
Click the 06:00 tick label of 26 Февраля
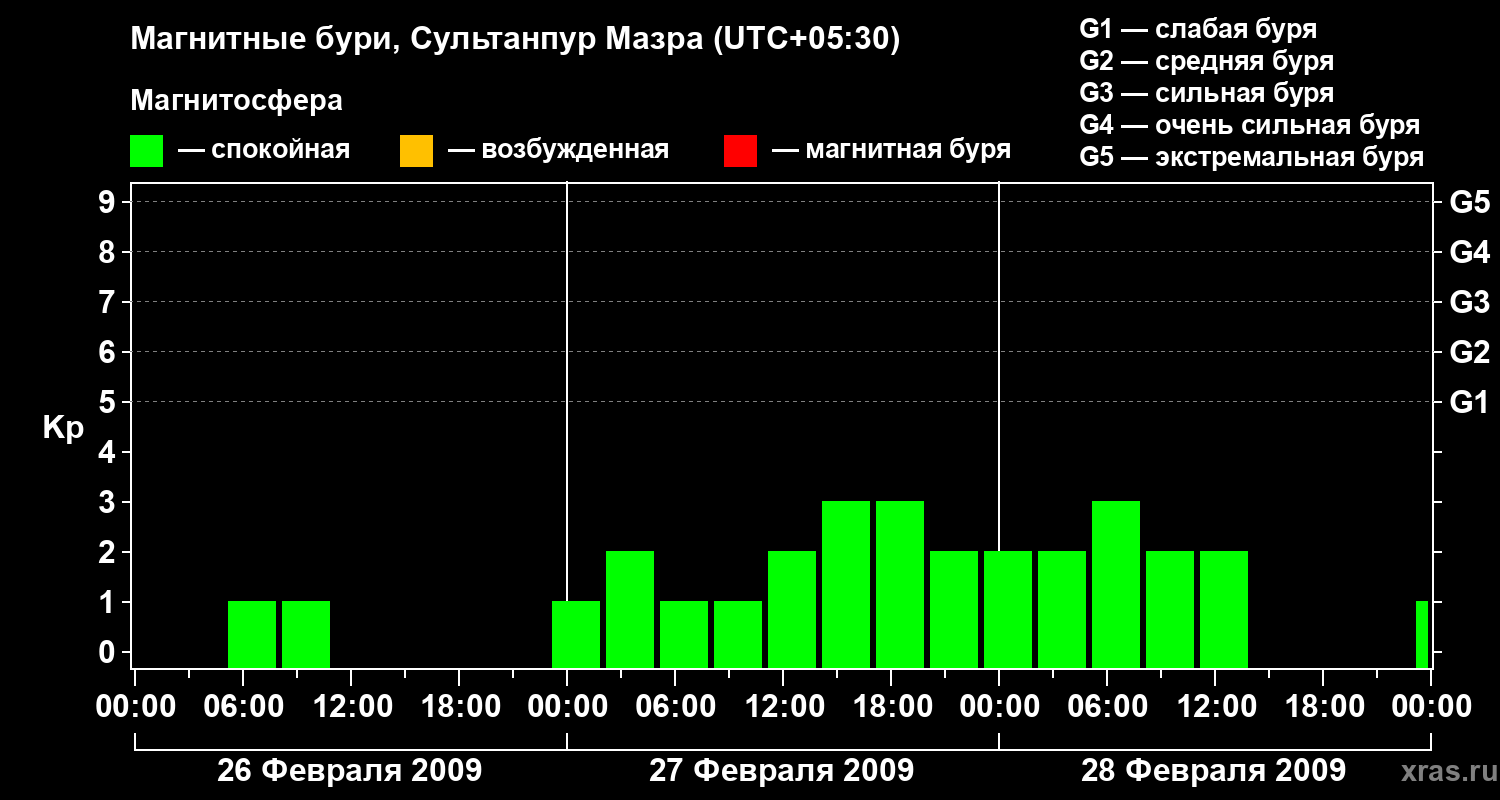click(x=243, y=707)
